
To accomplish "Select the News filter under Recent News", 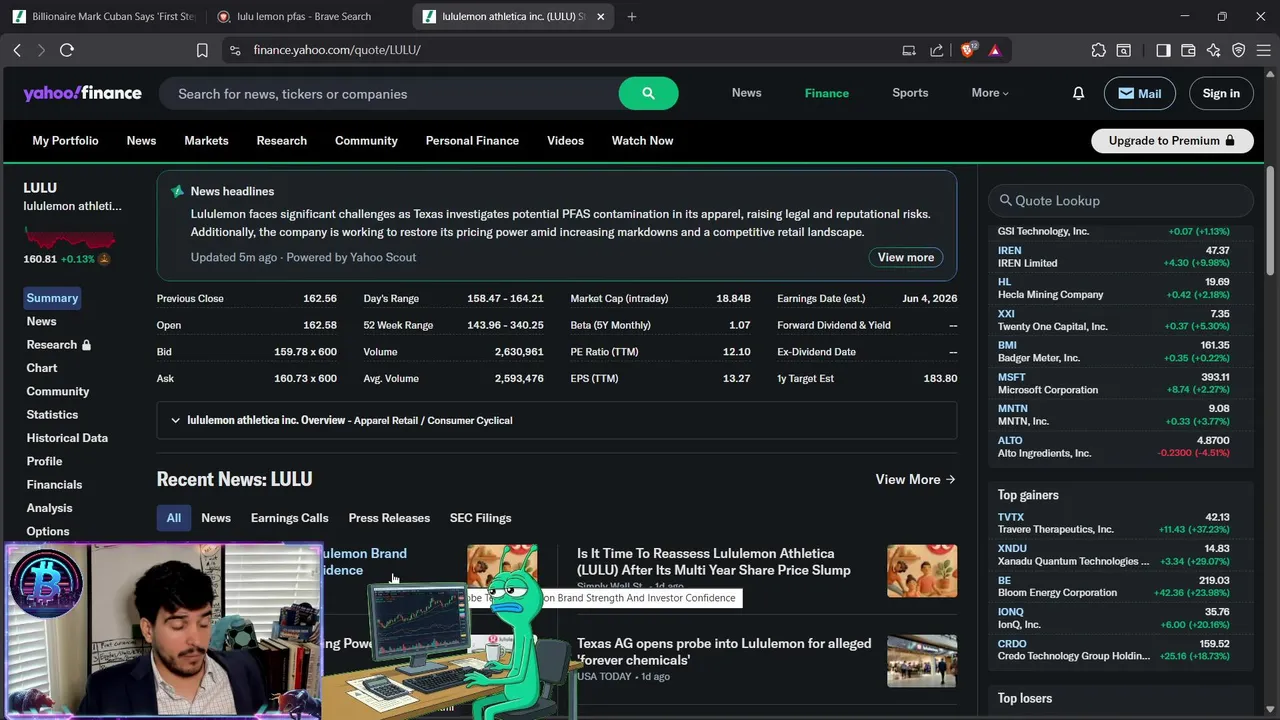I will coord(216,518).
